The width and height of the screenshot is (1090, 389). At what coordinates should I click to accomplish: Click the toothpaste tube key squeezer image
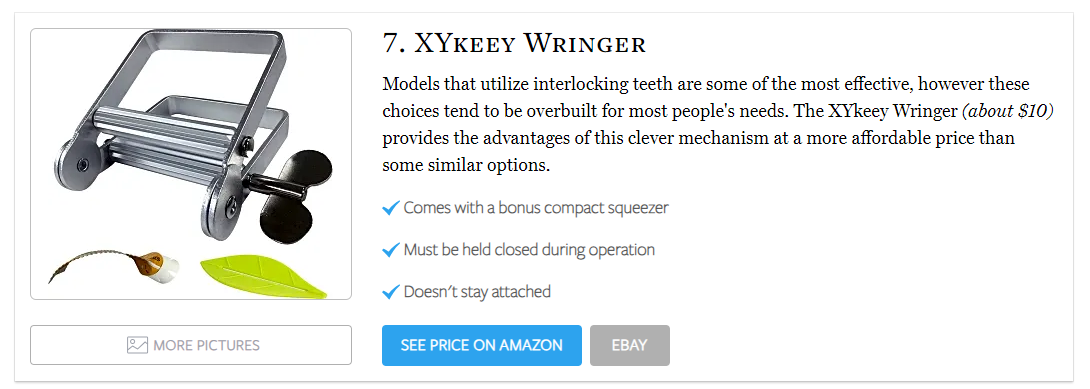[x=113, y=267]
